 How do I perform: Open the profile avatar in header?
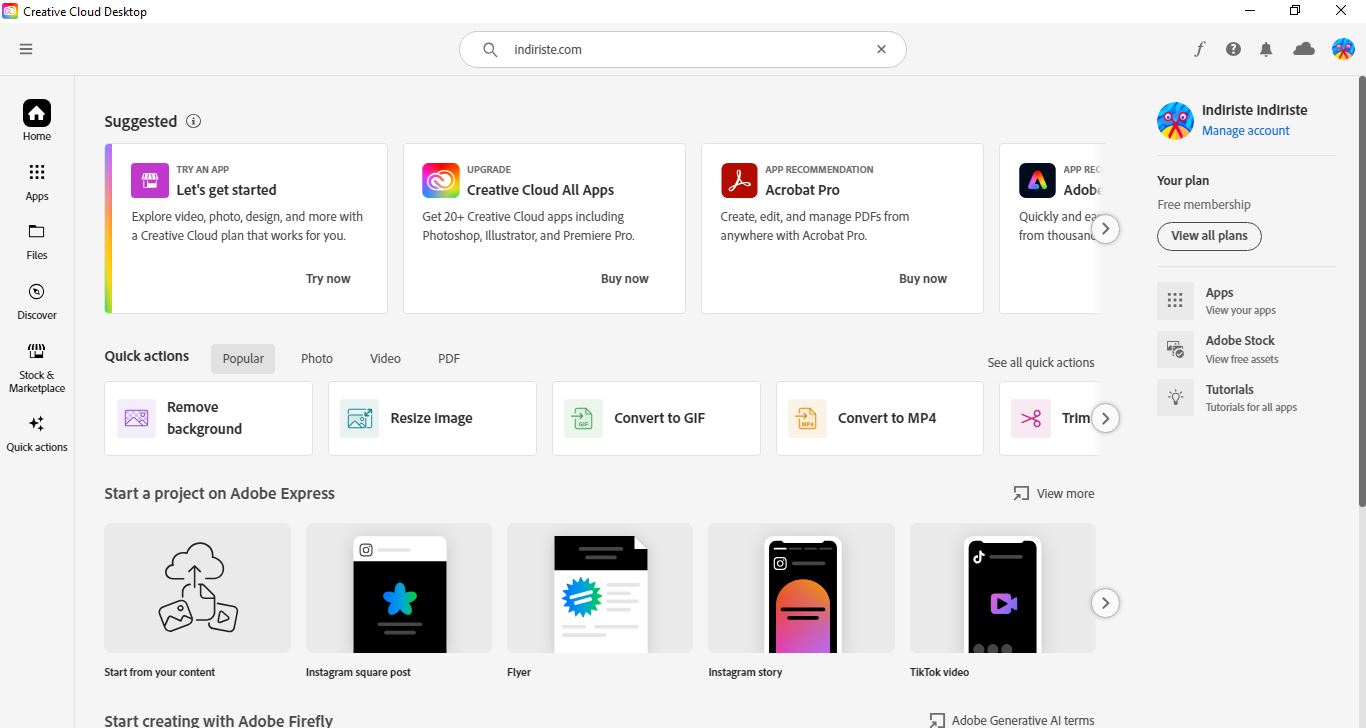tap(1343, 49)
